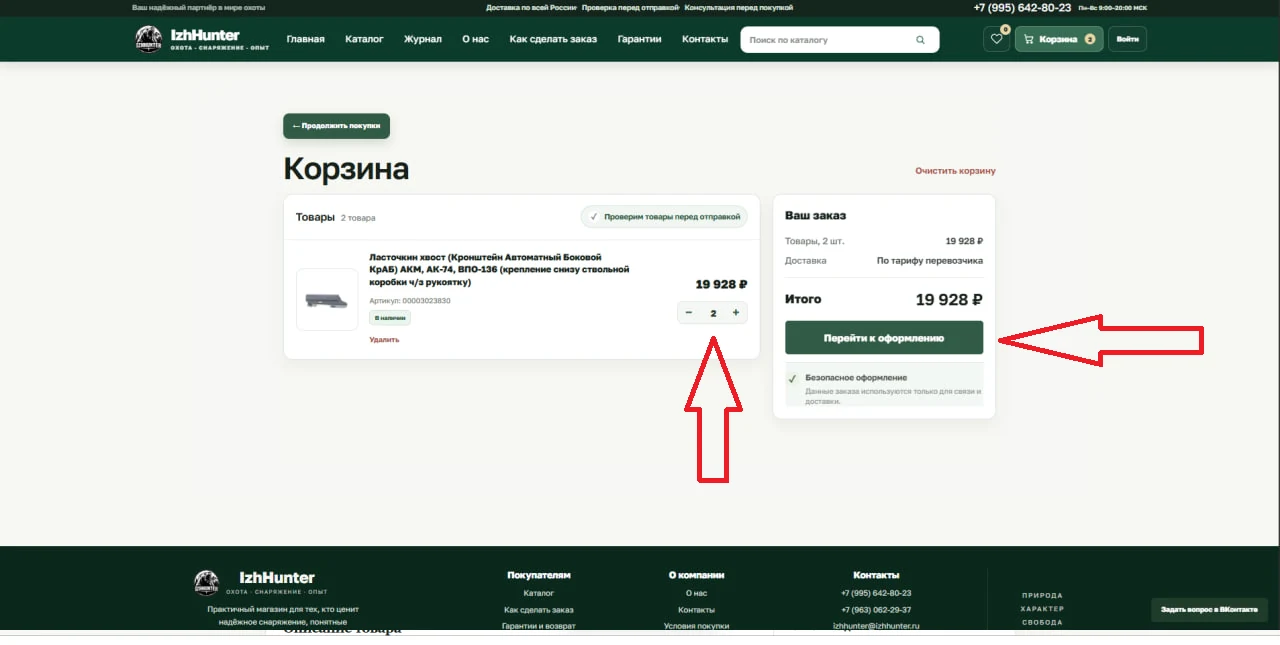Click the По тарифу перевозчика delivery text
This screenshot has width=1280, height=645.
[930, 261]
